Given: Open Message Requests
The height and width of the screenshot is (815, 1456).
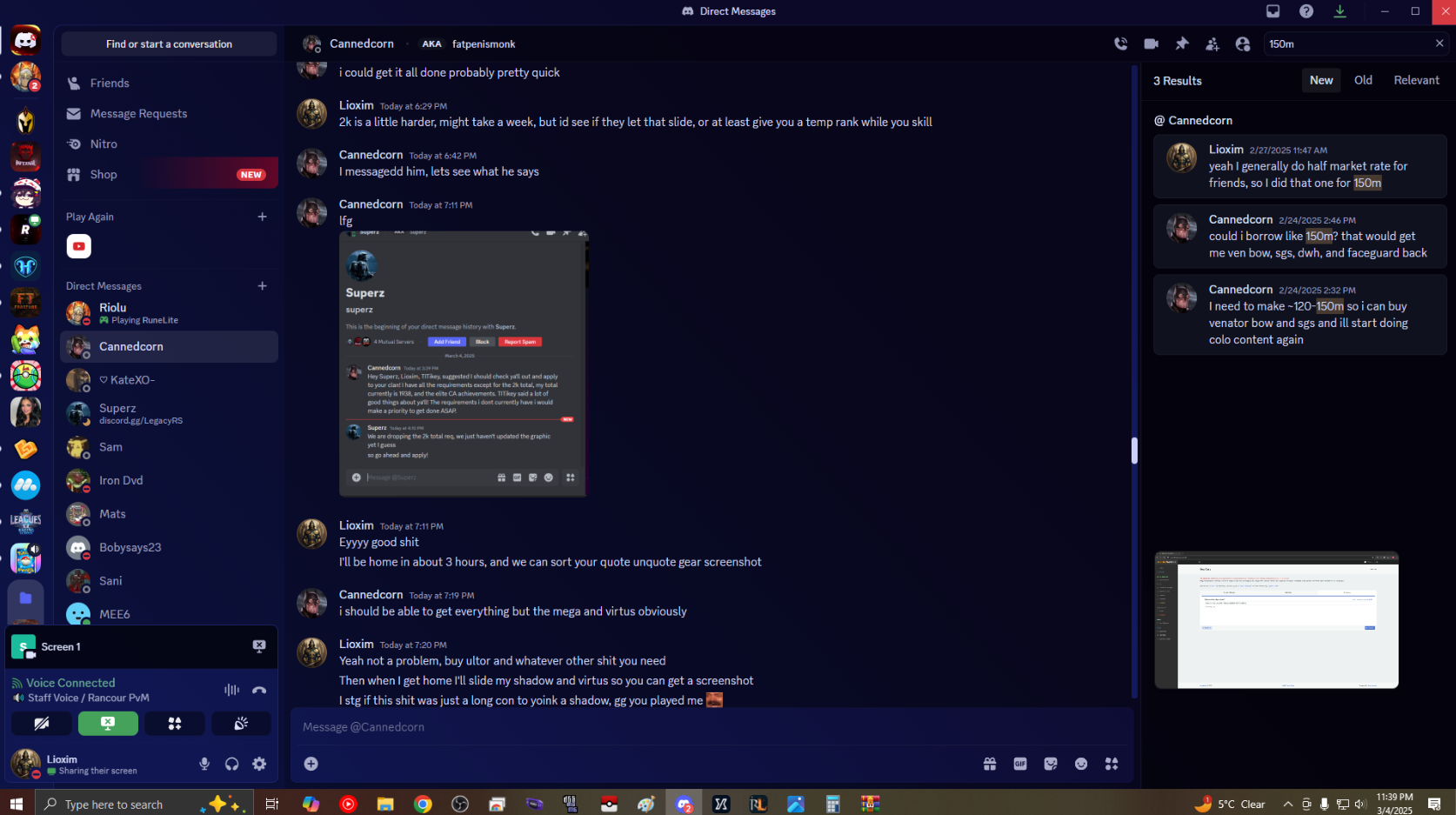Looking at the screenshot, I should point(170,114).
